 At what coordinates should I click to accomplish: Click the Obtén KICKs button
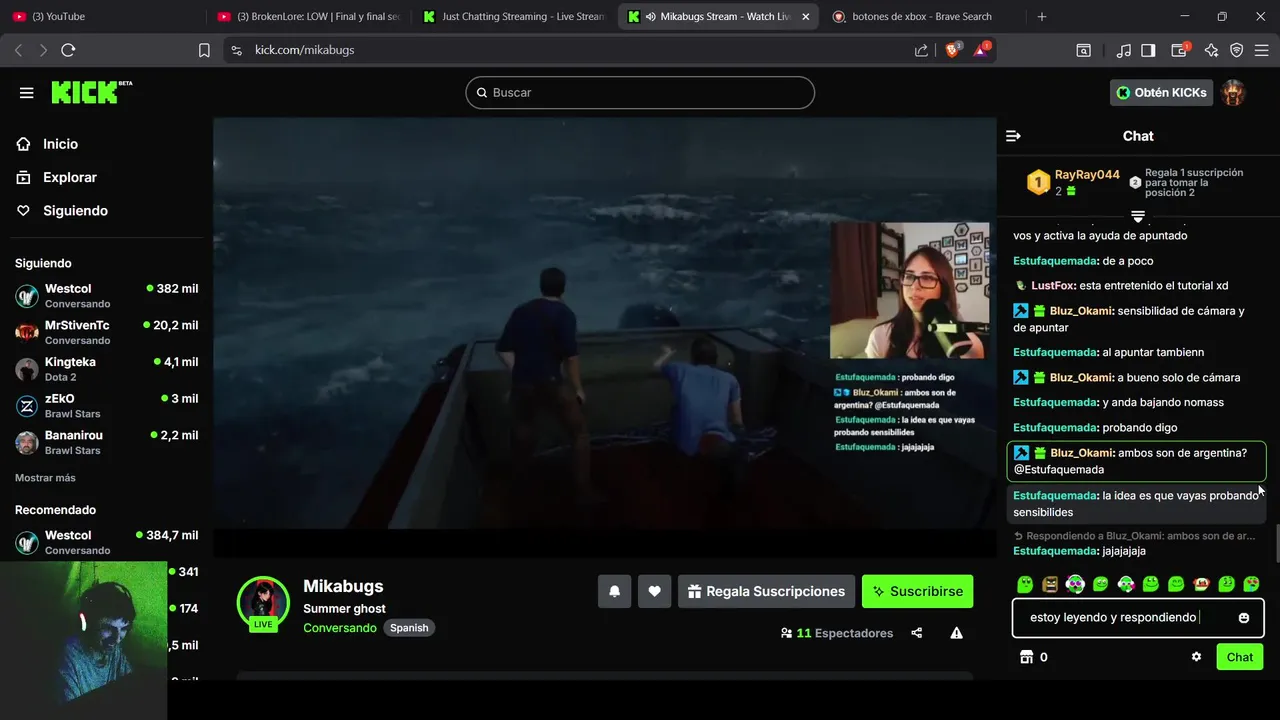coord(1161,93)
